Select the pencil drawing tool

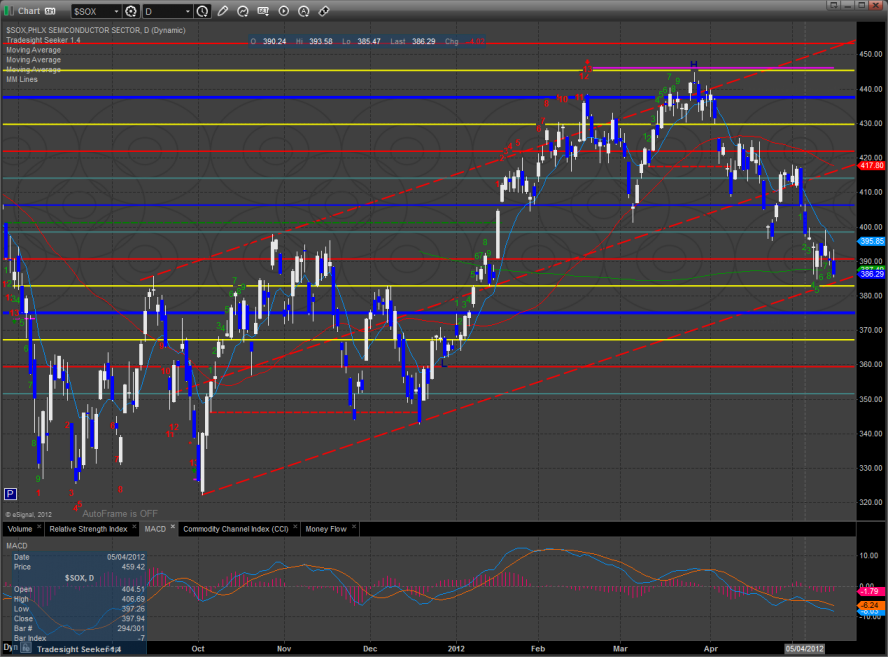[222, 11]
